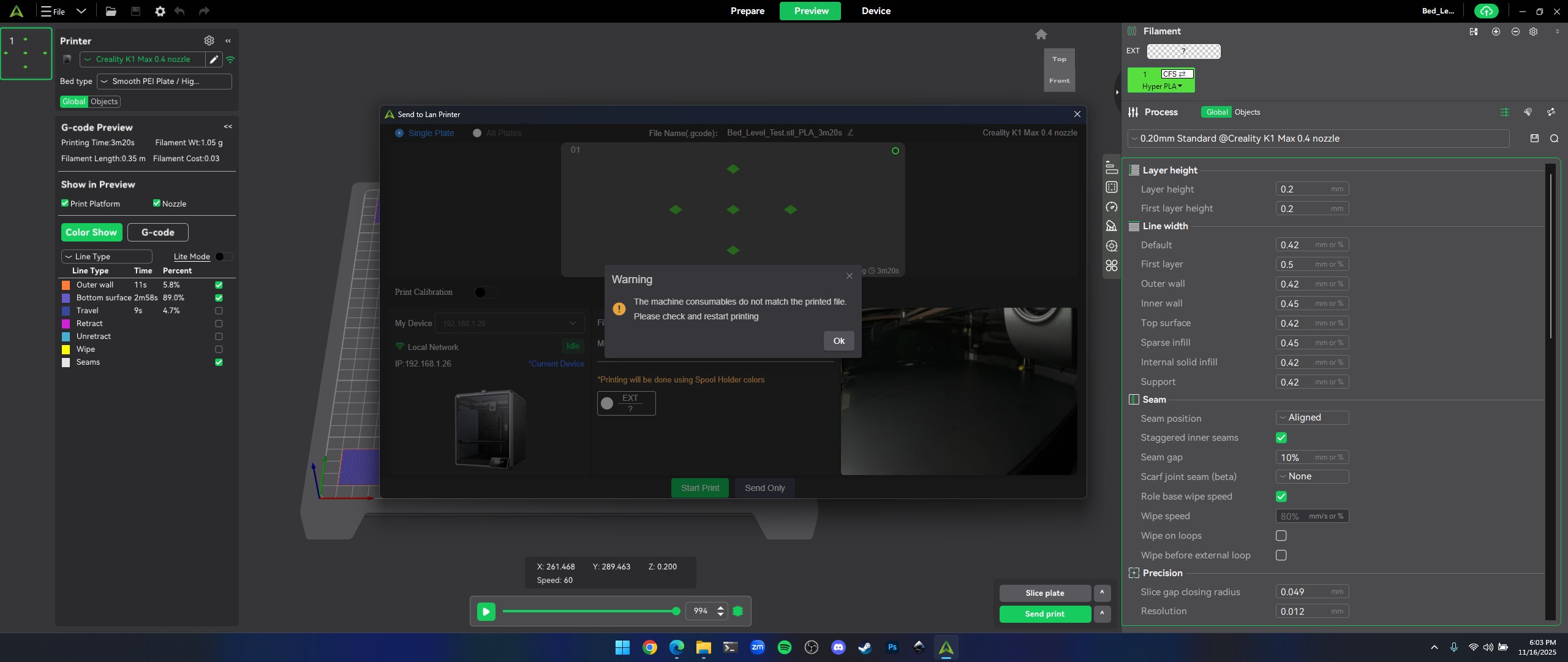This screenshot has height=662, width=1568.
Task: Expand the Line Type dropdown
Action: [x=107, y=257]
